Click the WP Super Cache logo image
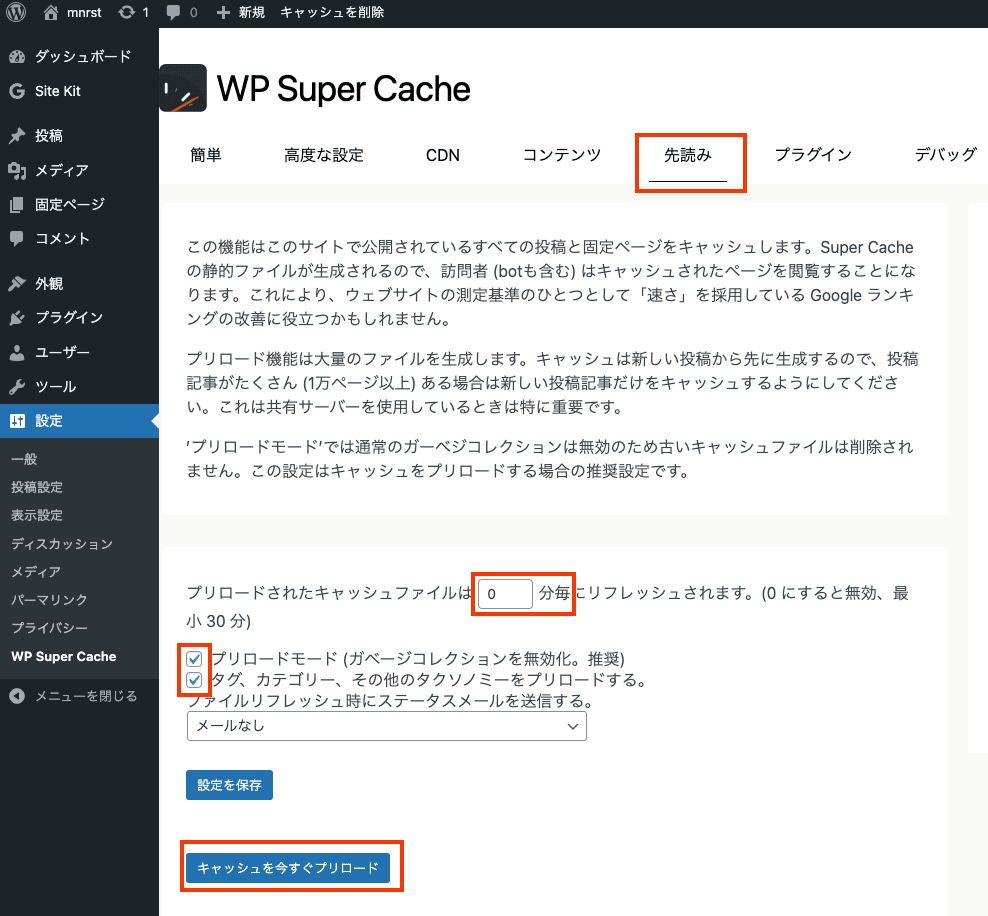This screenshot has width=988, height=916. pyautogui.click(x=183, y=88)
